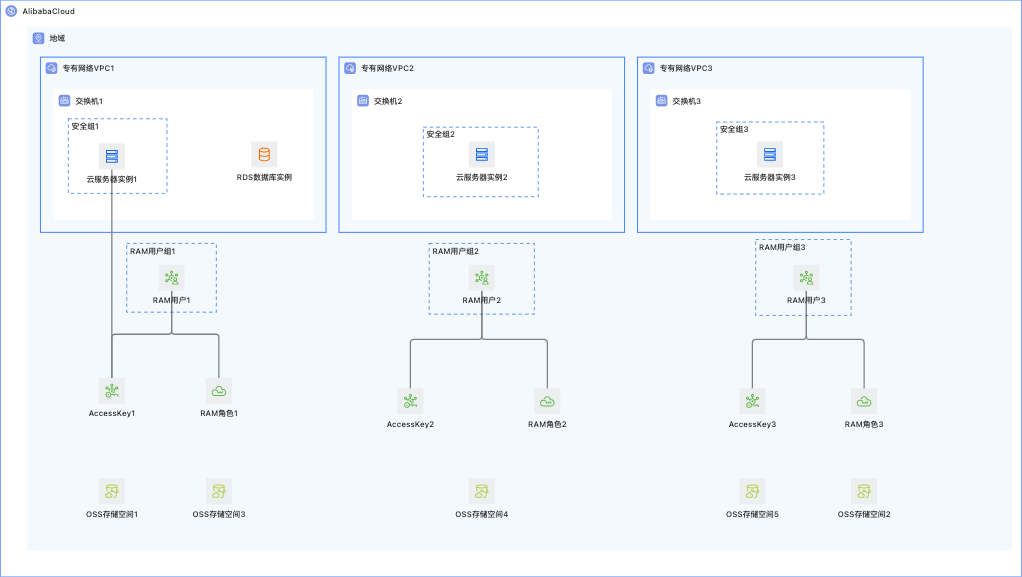This screenshot has height=577, width=1022.
Task: Select the RAM角色1 cloud icon
Action: click(x=218, y=391)
